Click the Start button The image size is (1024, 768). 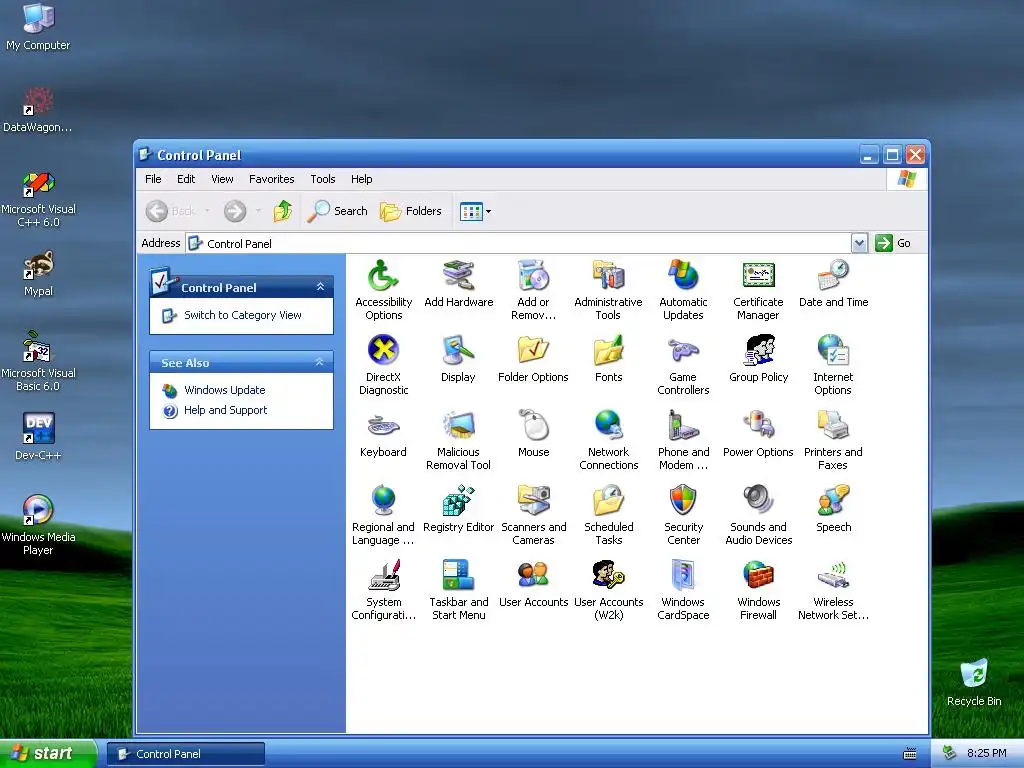pyautogui.click(x=48, y=754)
